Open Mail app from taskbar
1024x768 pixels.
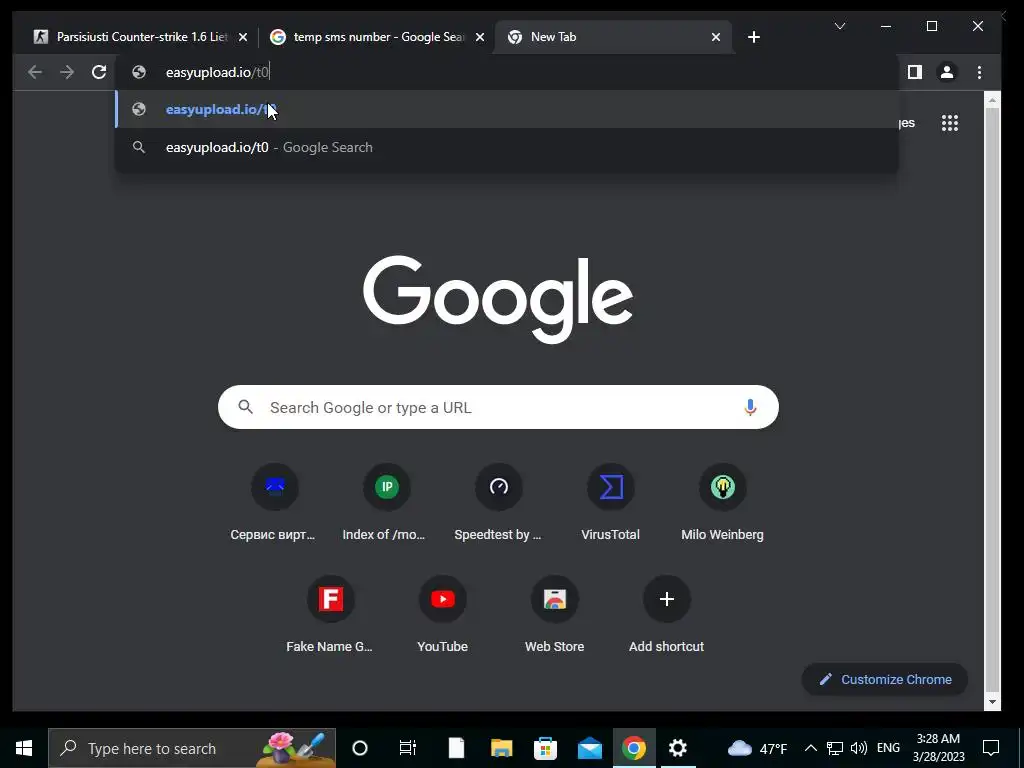[x=589, y=748]
